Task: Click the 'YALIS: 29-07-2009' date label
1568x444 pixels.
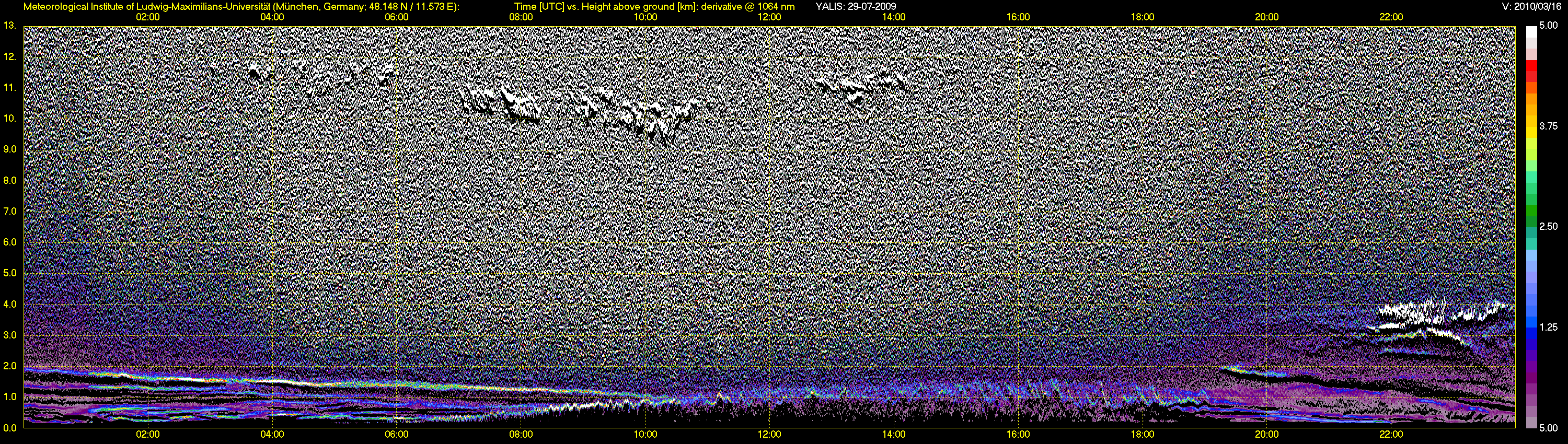Action: 855,7
